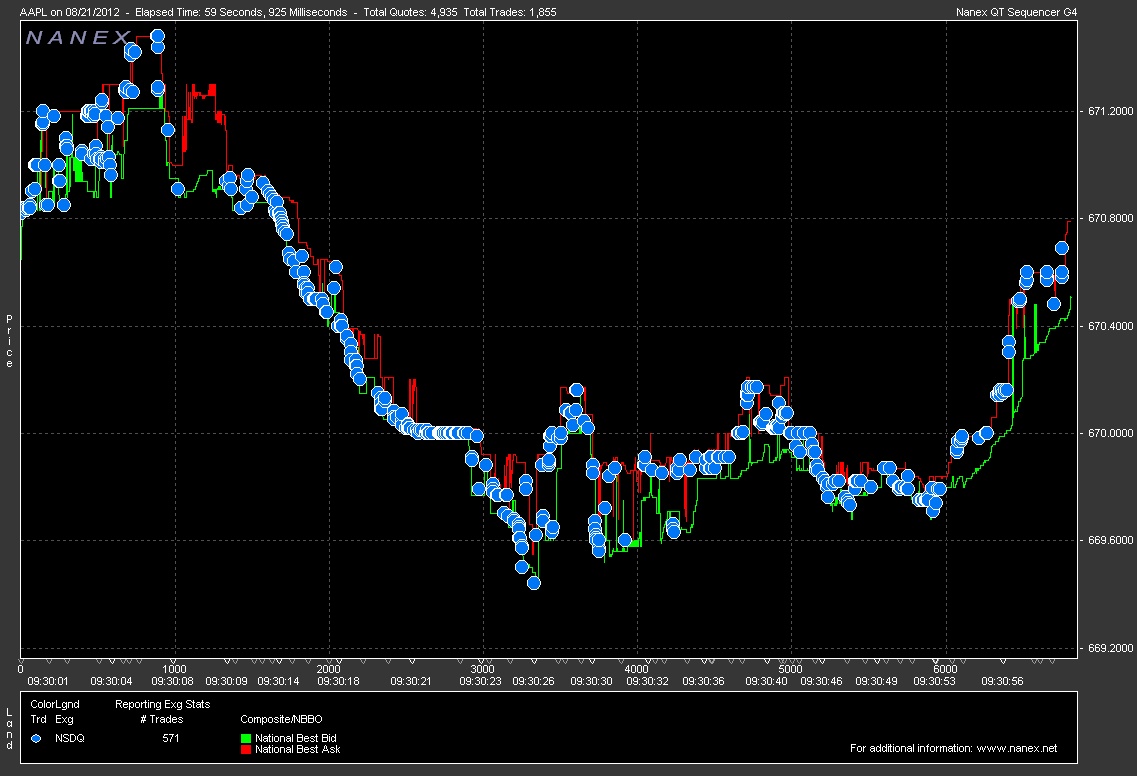Click the 670.8000 price axis label
The width and height of the screenshot is (1137, 776).
[1110, 218]
